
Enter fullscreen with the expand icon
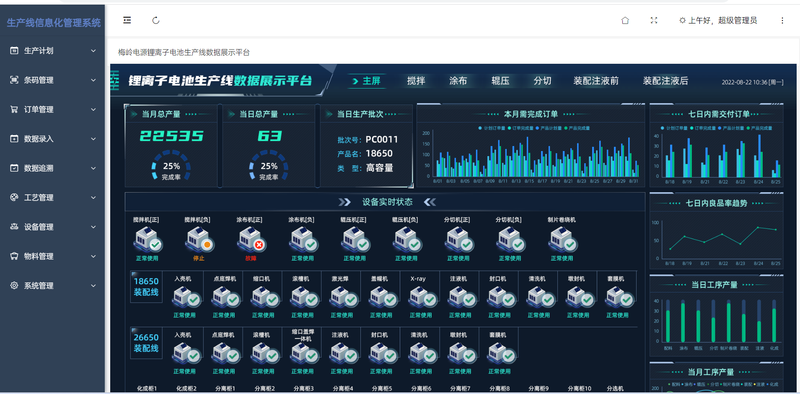(x=654, y=20)
